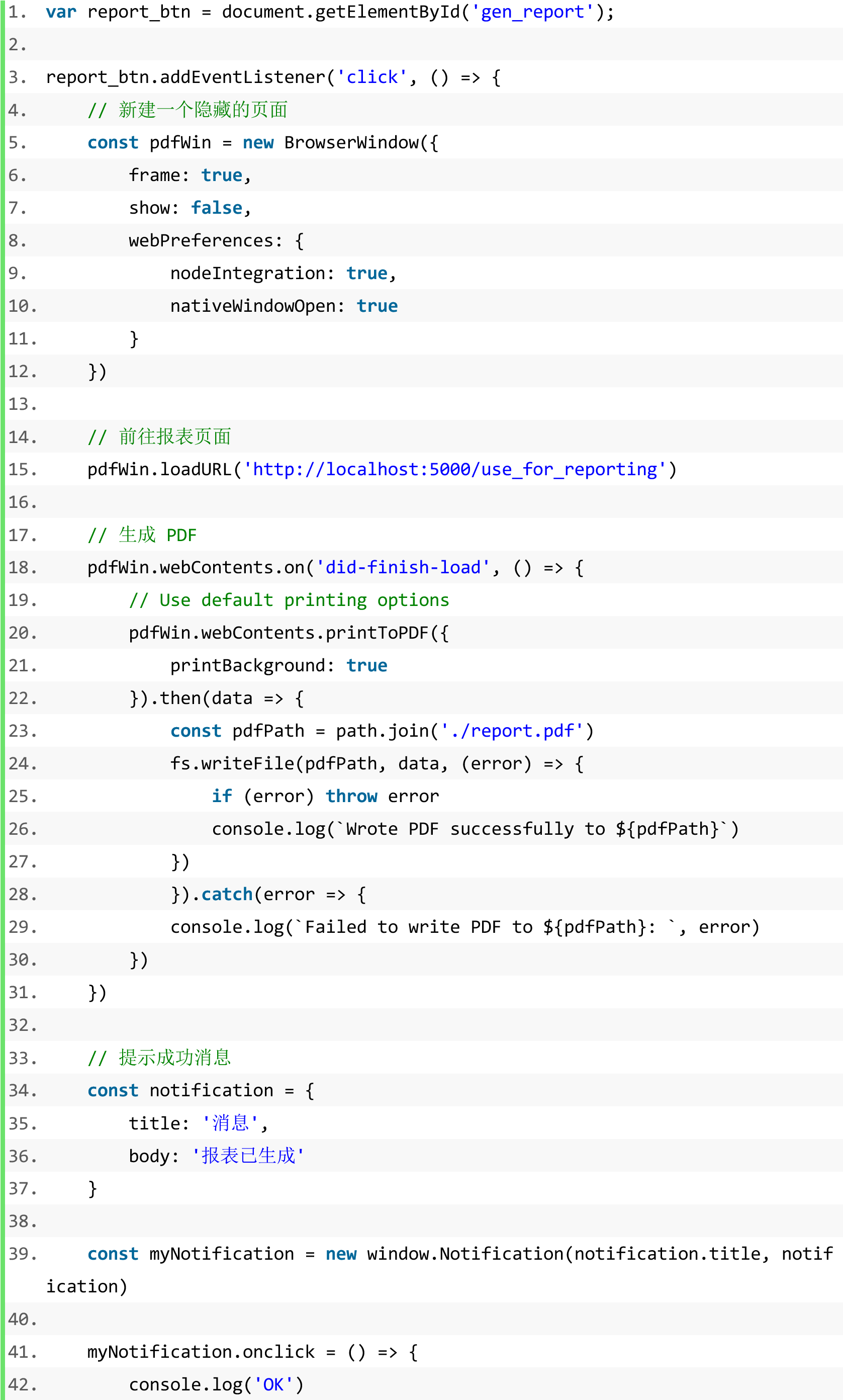This screenshot has height=1400, width=843.
Task: Click the comment '生成 PDF'
Action: point(142,535)
